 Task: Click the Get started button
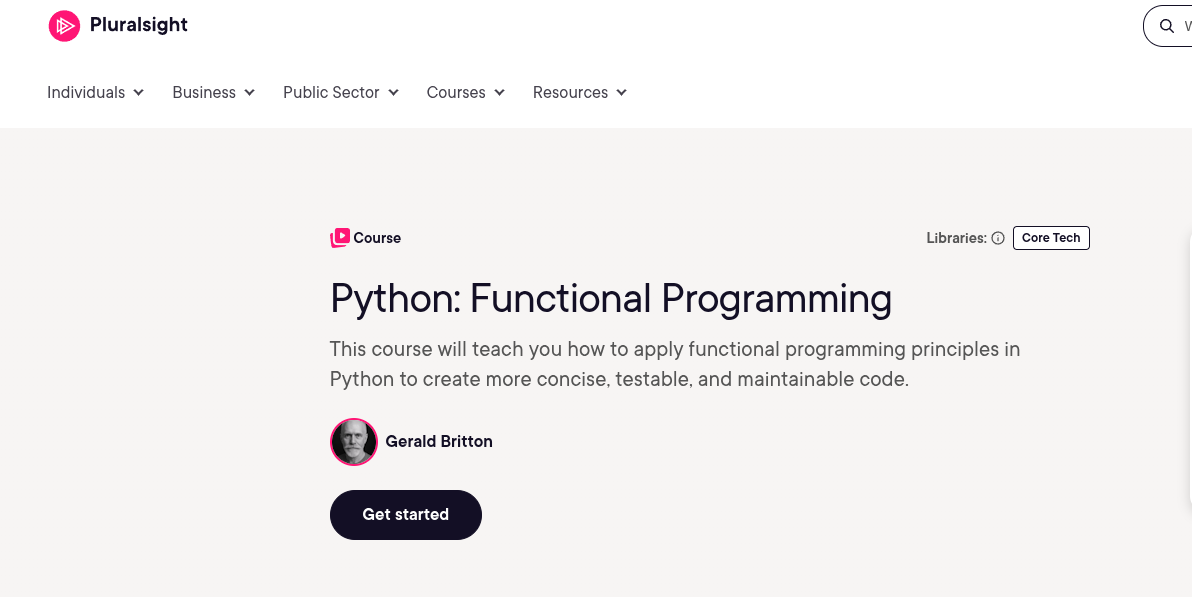coord(406,515)
